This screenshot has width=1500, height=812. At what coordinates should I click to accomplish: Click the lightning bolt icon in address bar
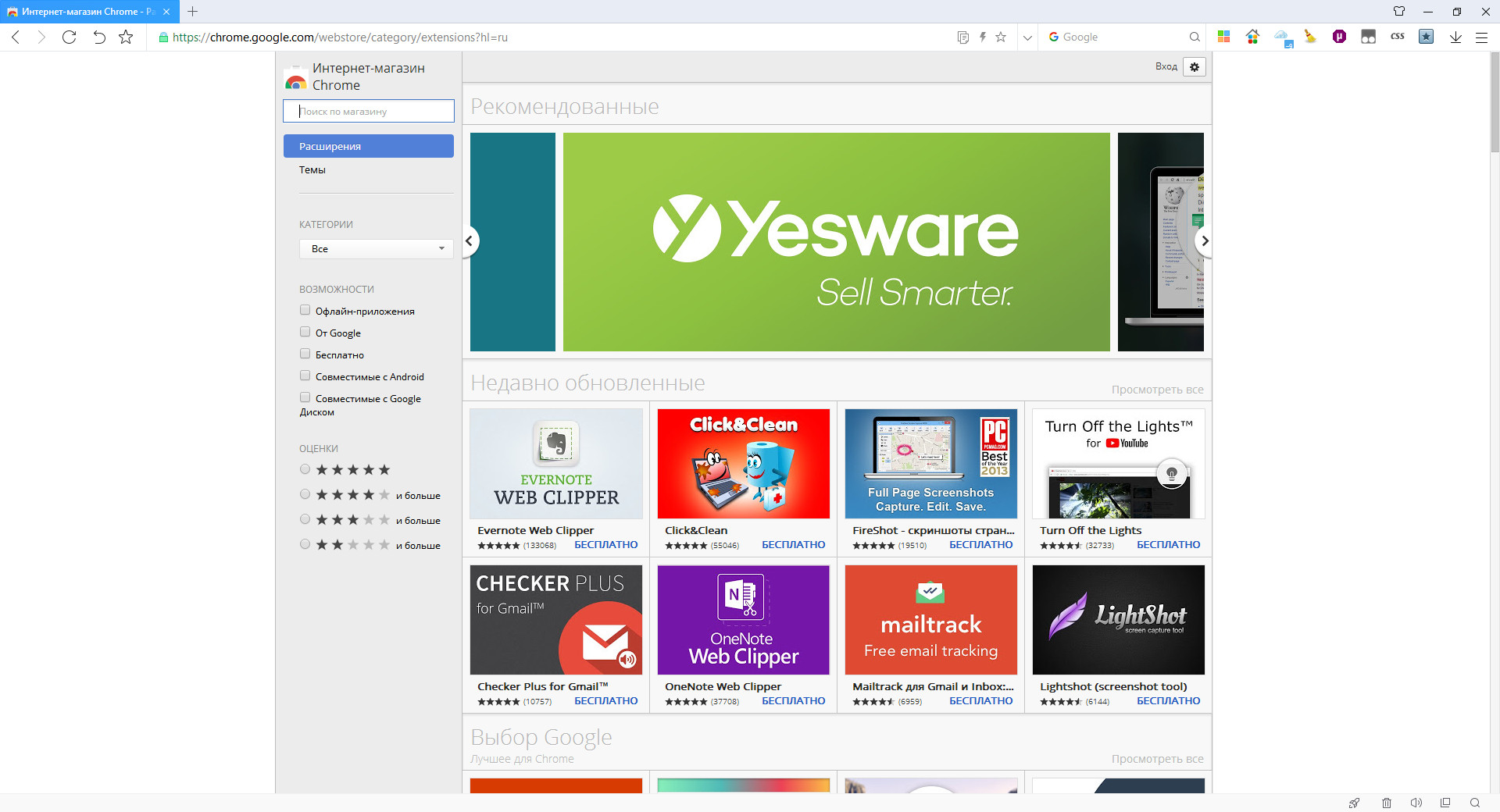point(983,37)
